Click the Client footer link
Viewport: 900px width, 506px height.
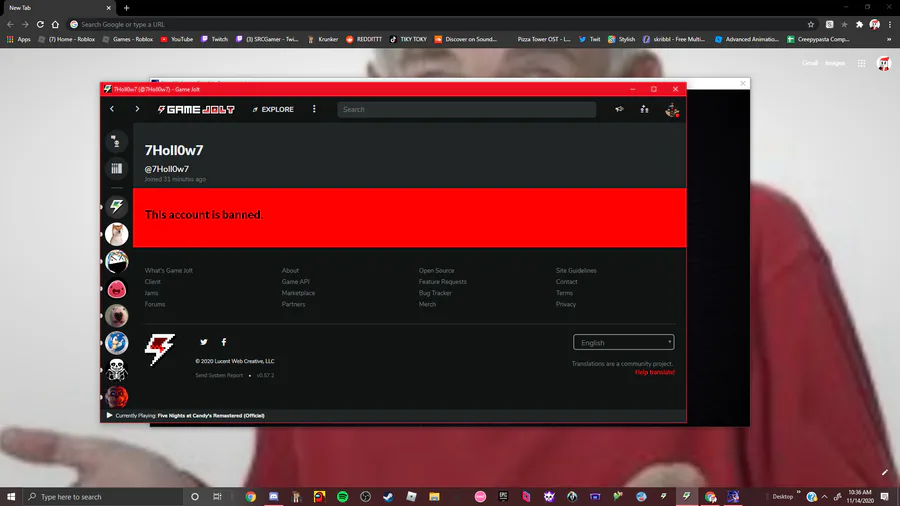[x=153, y=282]
